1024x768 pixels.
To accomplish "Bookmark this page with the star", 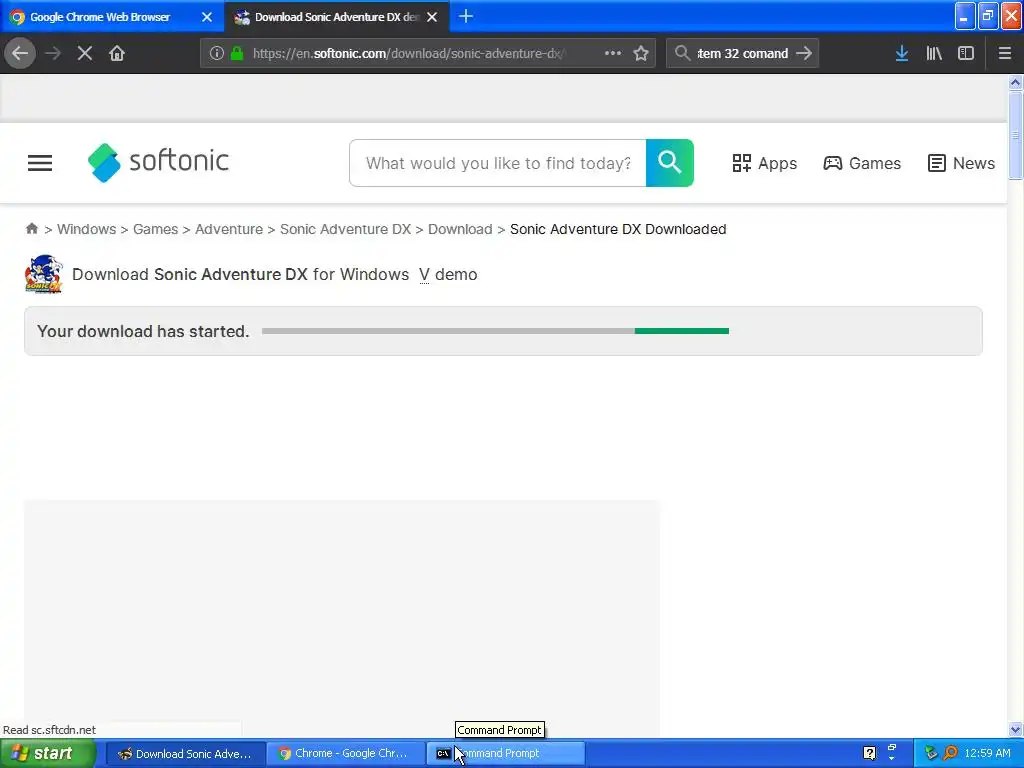I will coord(641,53).
